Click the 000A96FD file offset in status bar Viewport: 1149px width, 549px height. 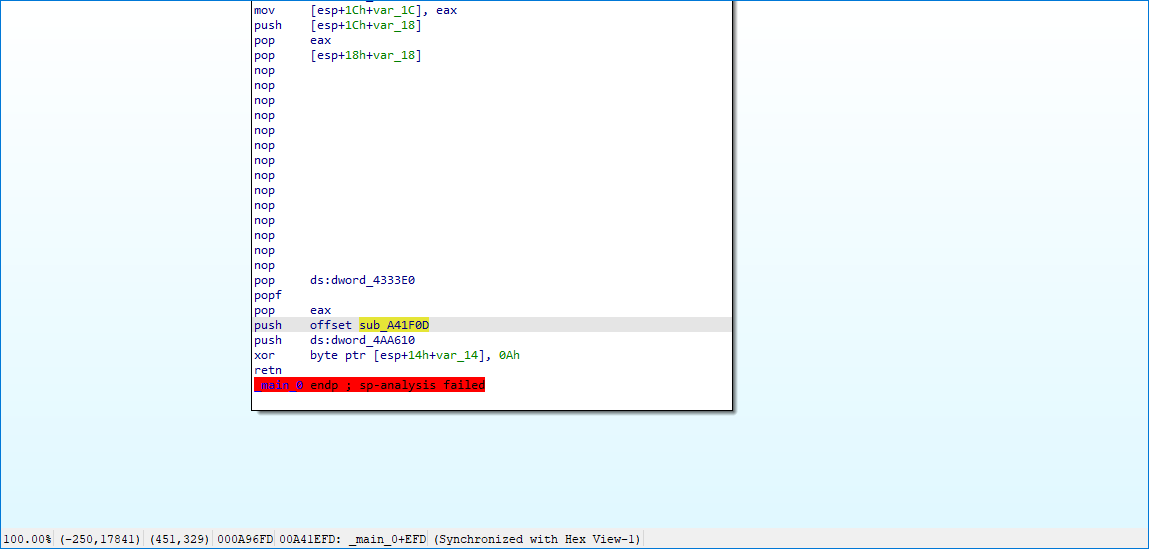point(245,539)
